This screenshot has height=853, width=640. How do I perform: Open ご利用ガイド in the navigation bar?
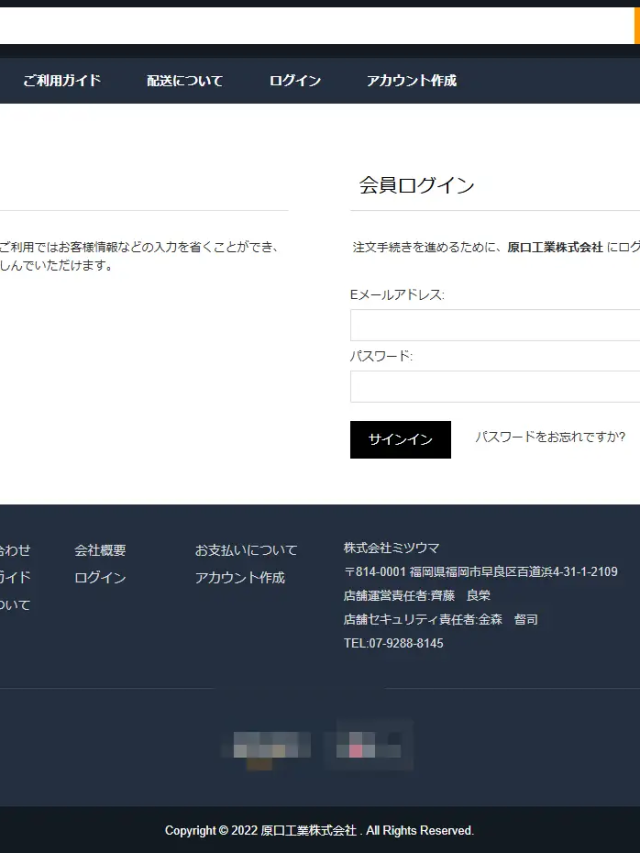62,81
